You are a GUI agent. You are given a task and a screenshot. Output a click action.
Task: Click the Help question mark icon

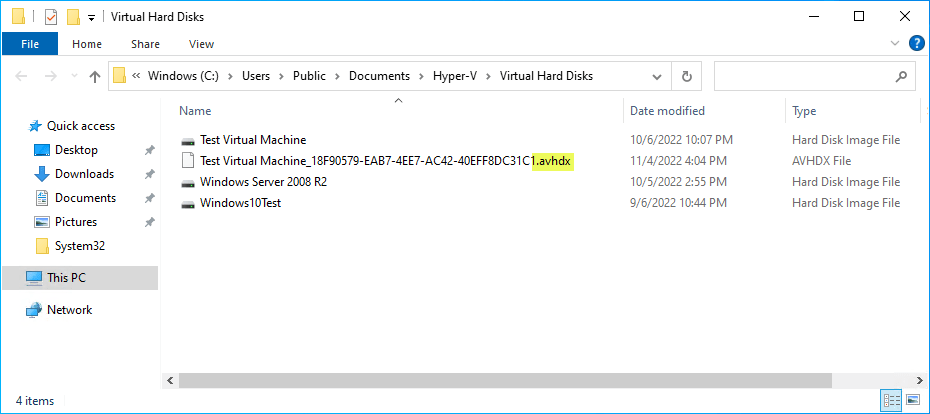(916, 43)
